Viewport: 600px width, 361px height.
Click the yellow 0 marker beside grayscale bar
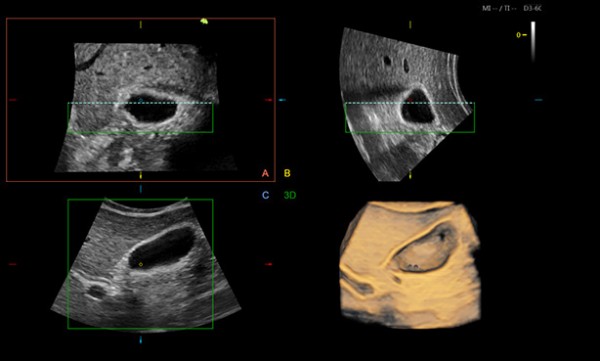(521, 35)
